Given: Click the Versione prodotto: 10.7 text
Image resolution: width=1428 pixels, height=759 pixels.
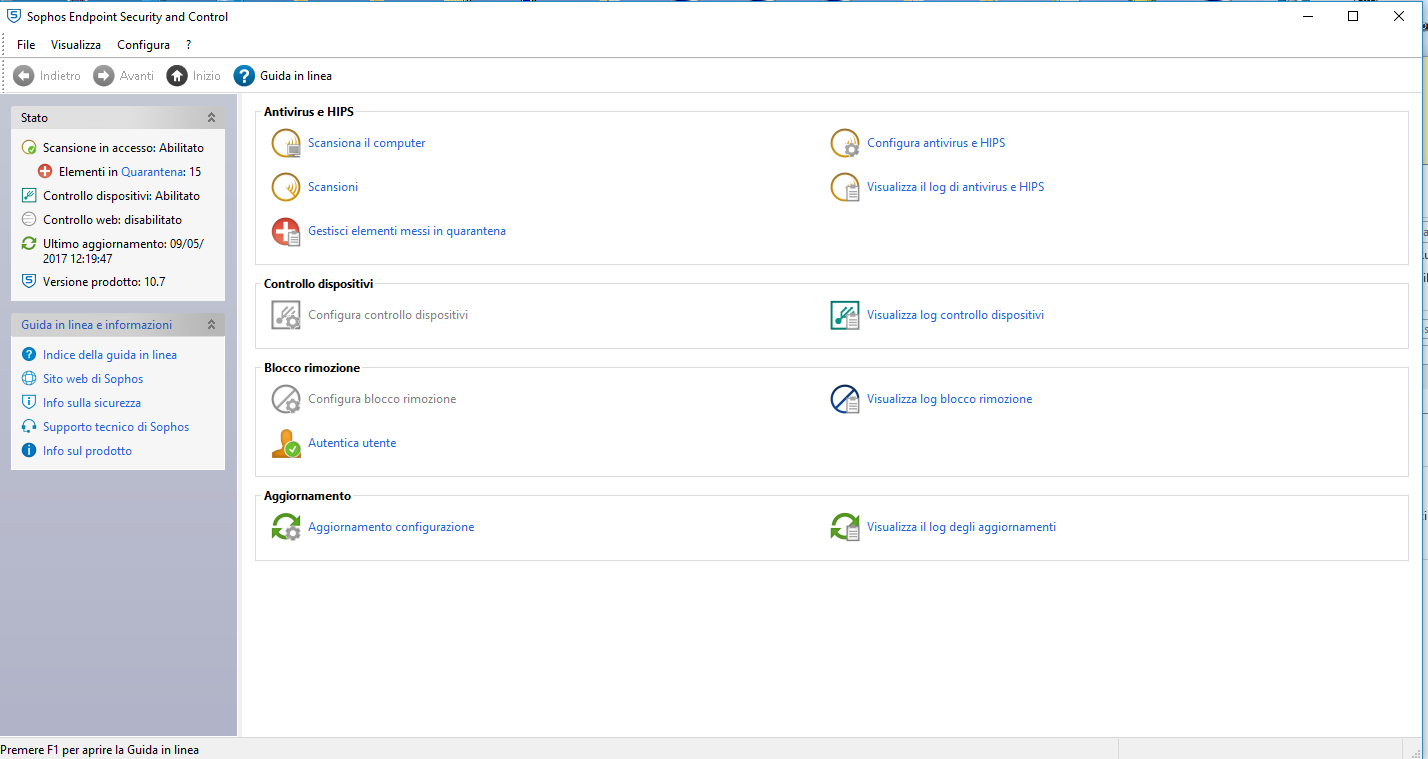Looking at the screenshot, I should (x=104, y=282).
